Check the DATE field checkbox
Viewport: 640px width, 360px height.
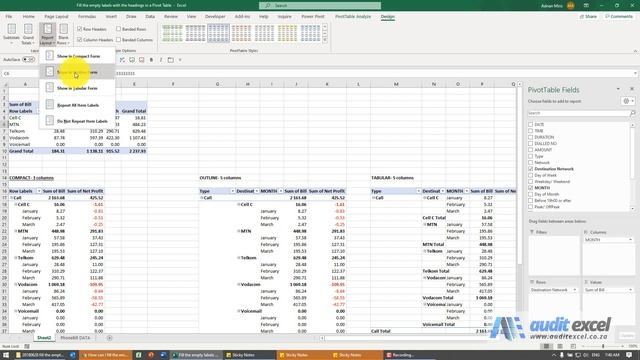[531, 124]
